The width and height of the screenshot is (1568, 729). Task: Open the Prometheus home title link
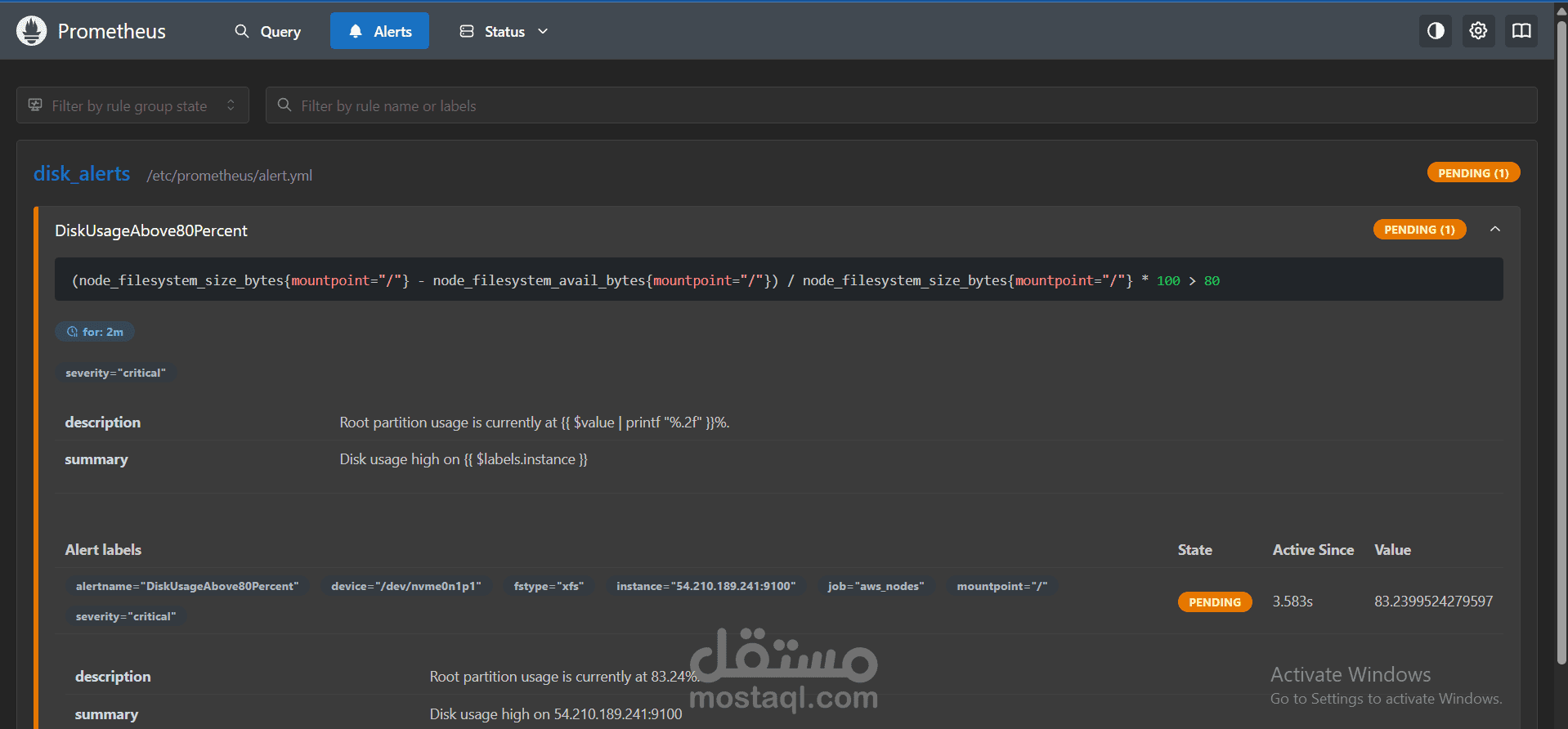[111, 31]
